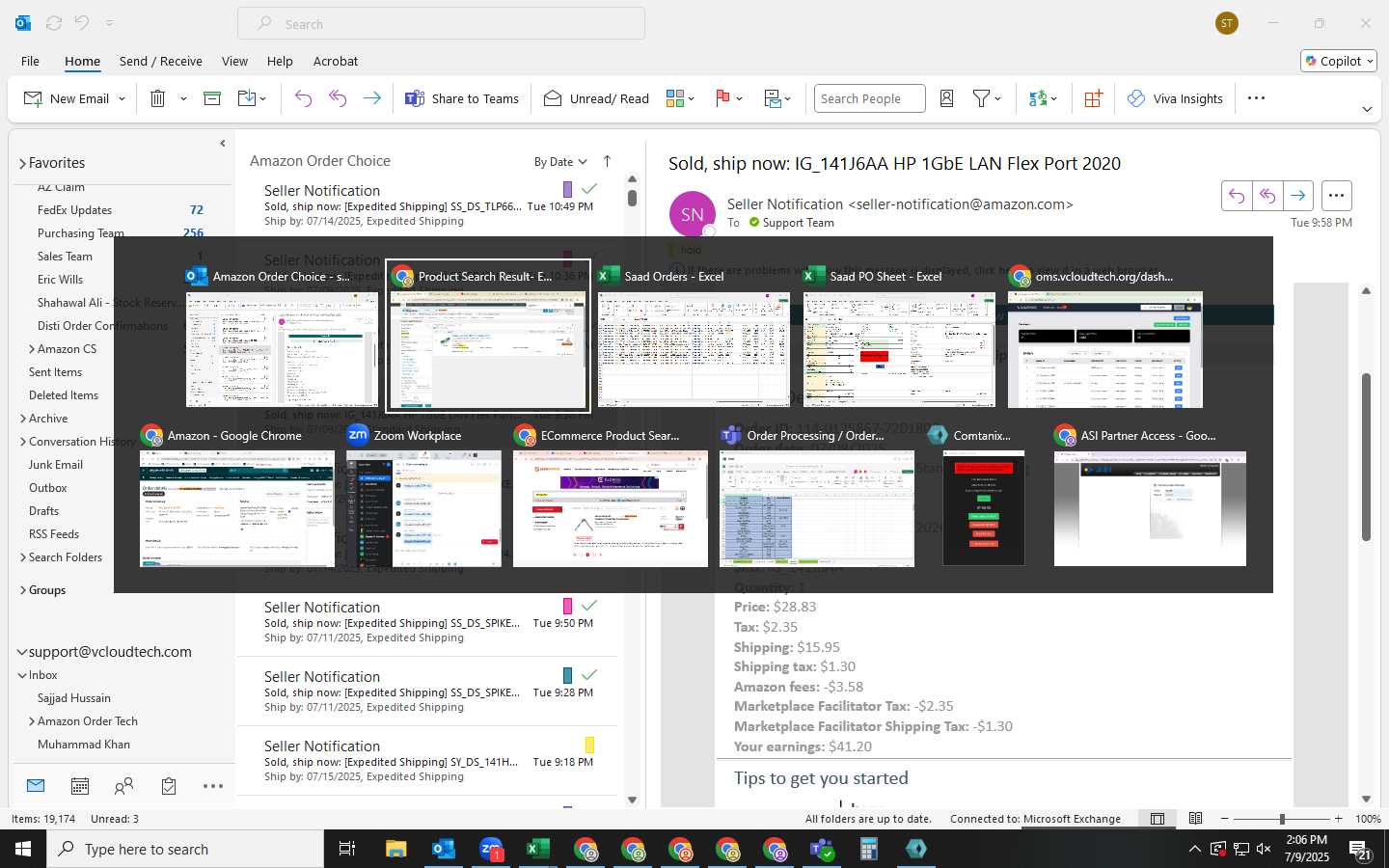Open Viva Insights from the ribbon
This screenshot has height=868, width=1389.
pyautogui.click(x=1175, y=98)
